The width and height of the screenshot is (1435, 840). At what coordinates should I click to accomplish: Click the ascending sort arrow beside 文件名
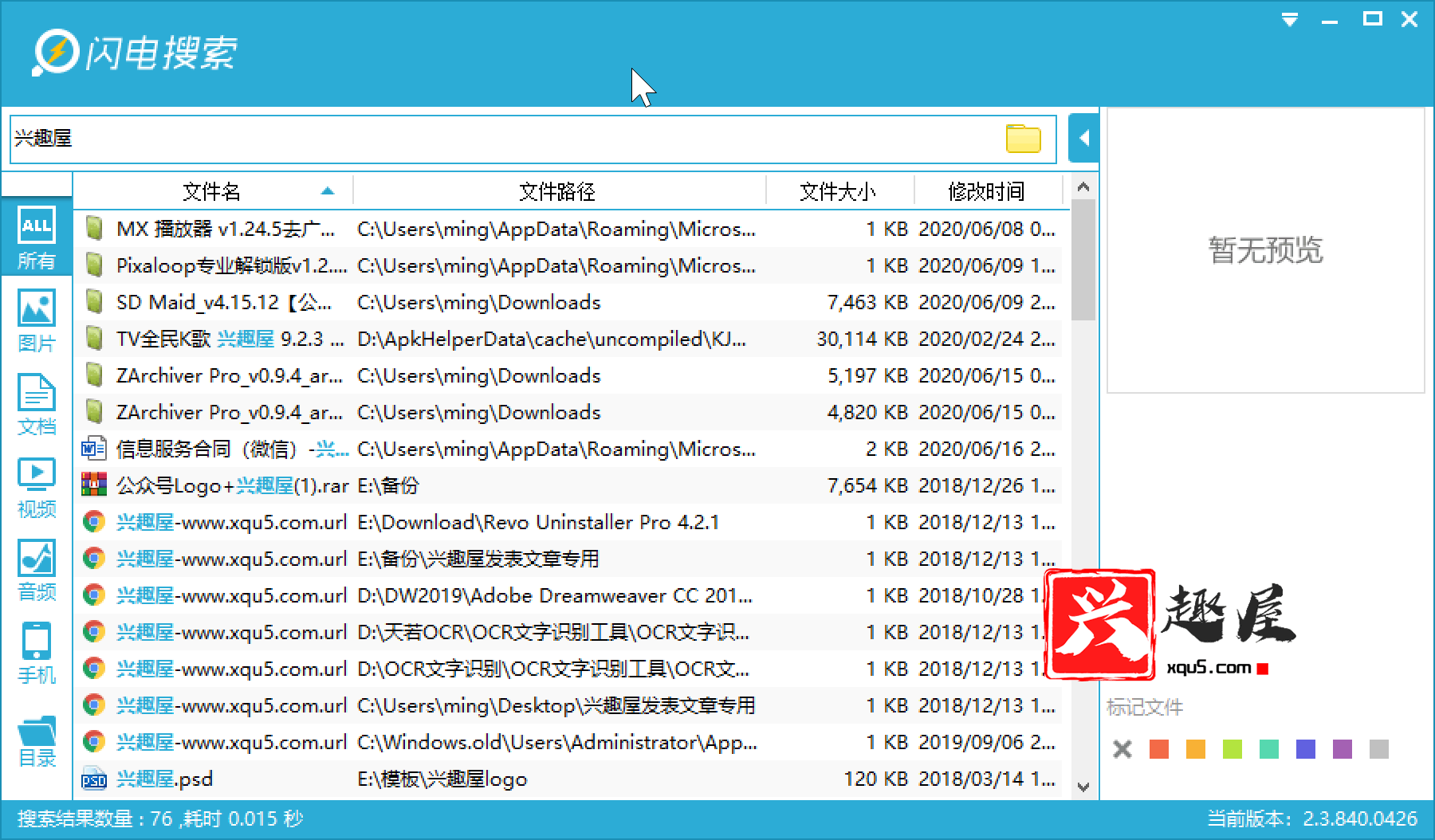tap(327, 191)
